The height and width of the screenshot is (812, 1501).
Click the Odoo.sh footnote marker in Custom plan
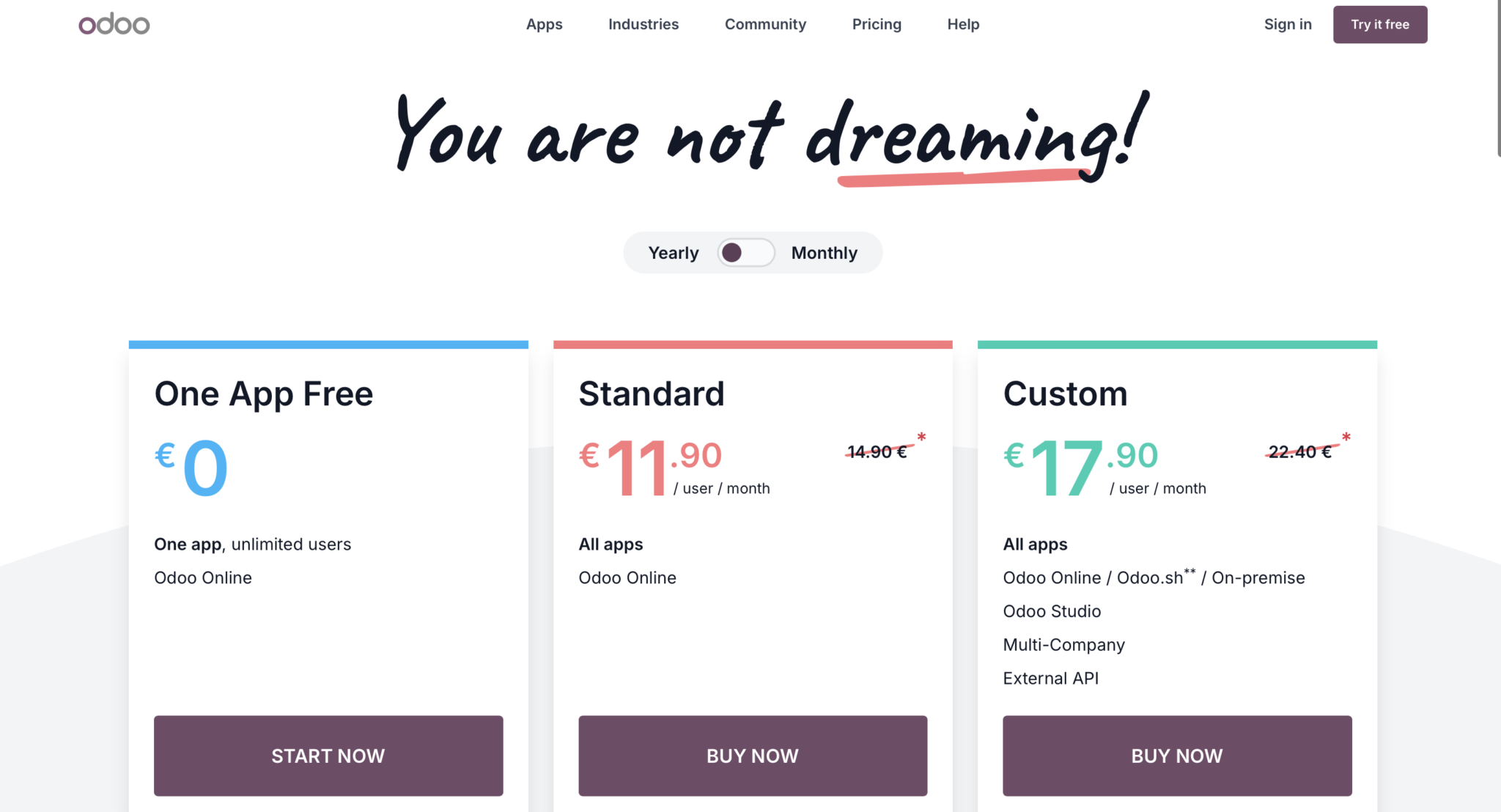click(x=1191, y=572)
